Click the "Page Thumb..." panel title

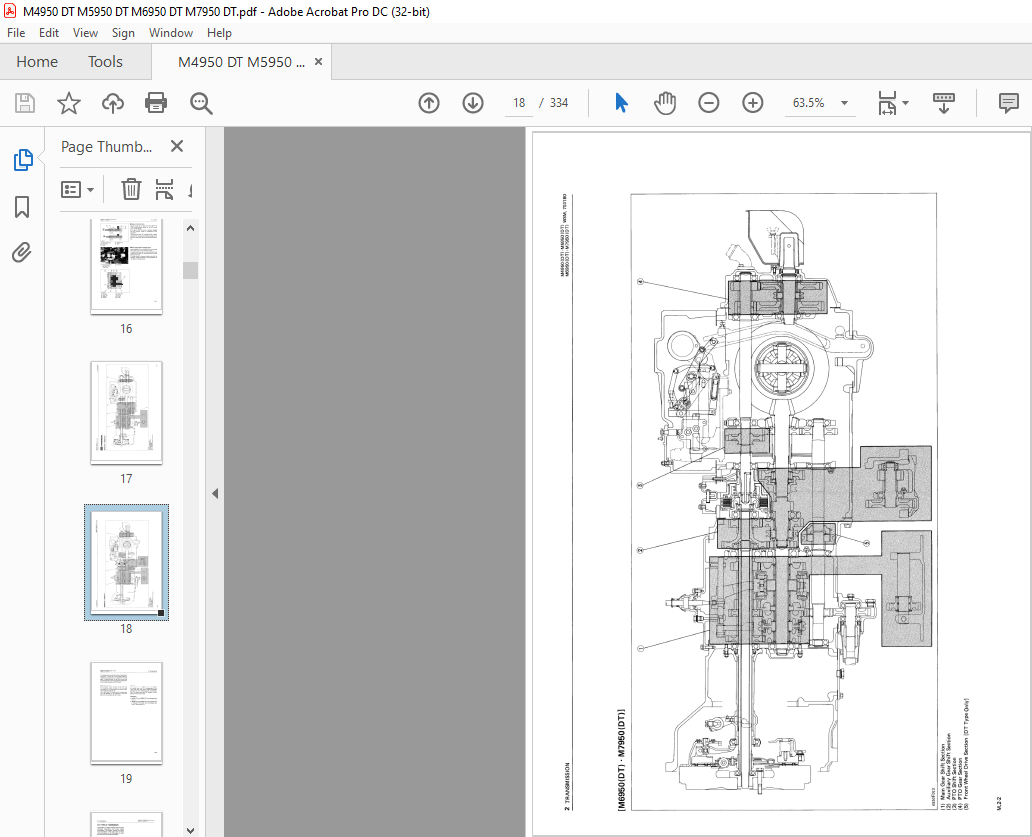tap(107, 147)
